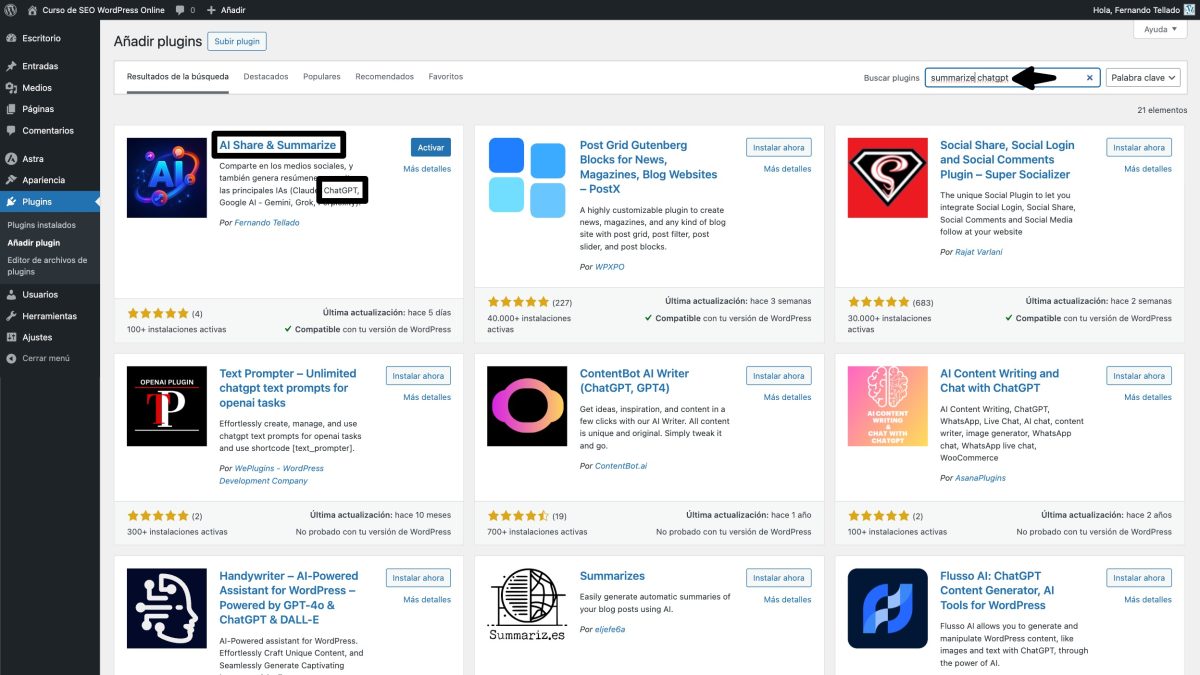Viewport: 1200px width, 675px height.
Task: Open the Palabra clave dropdown
Action: coord(1144,77)
